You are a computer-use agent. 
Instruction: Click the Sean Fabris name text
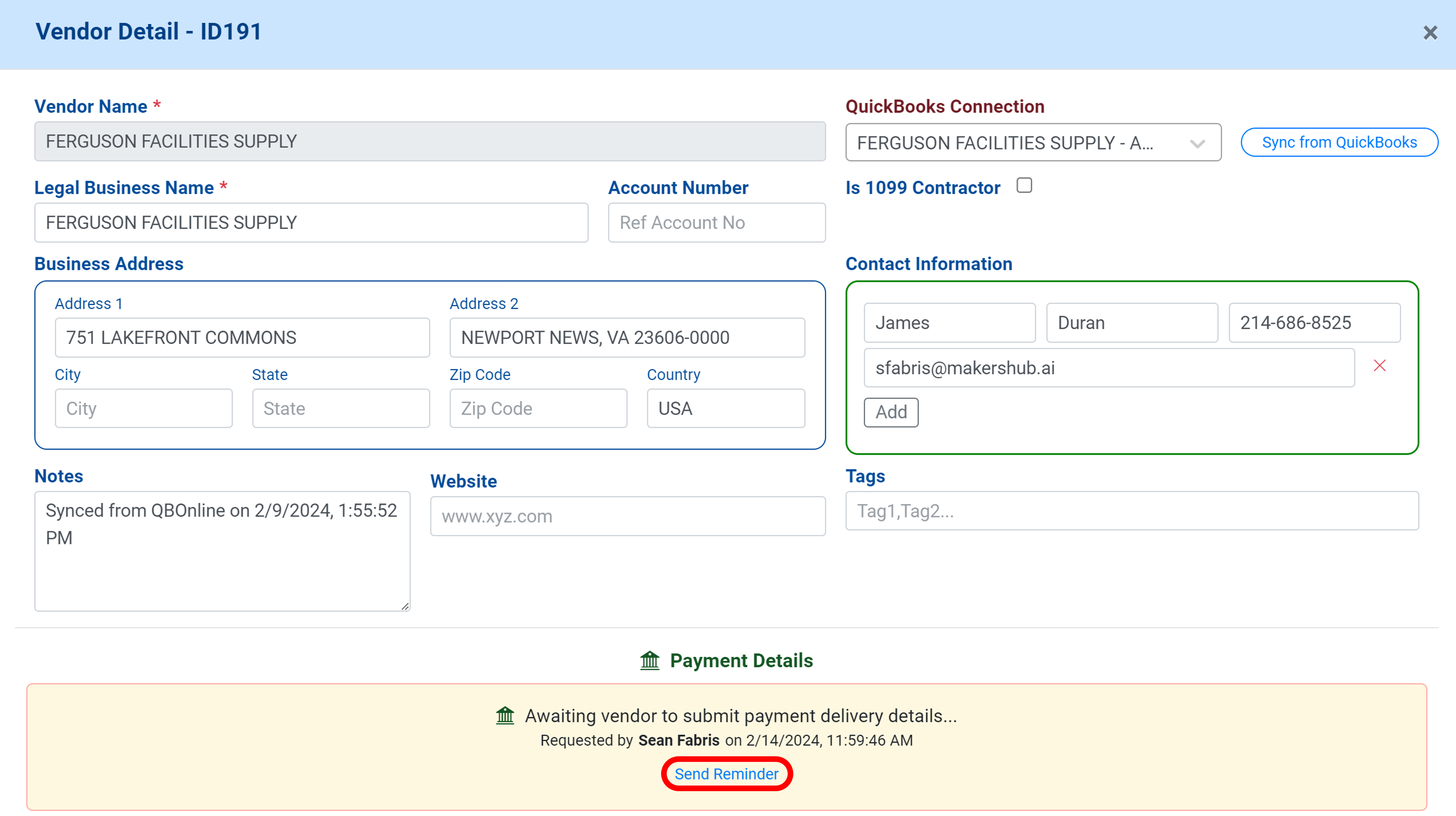point(679,740)
